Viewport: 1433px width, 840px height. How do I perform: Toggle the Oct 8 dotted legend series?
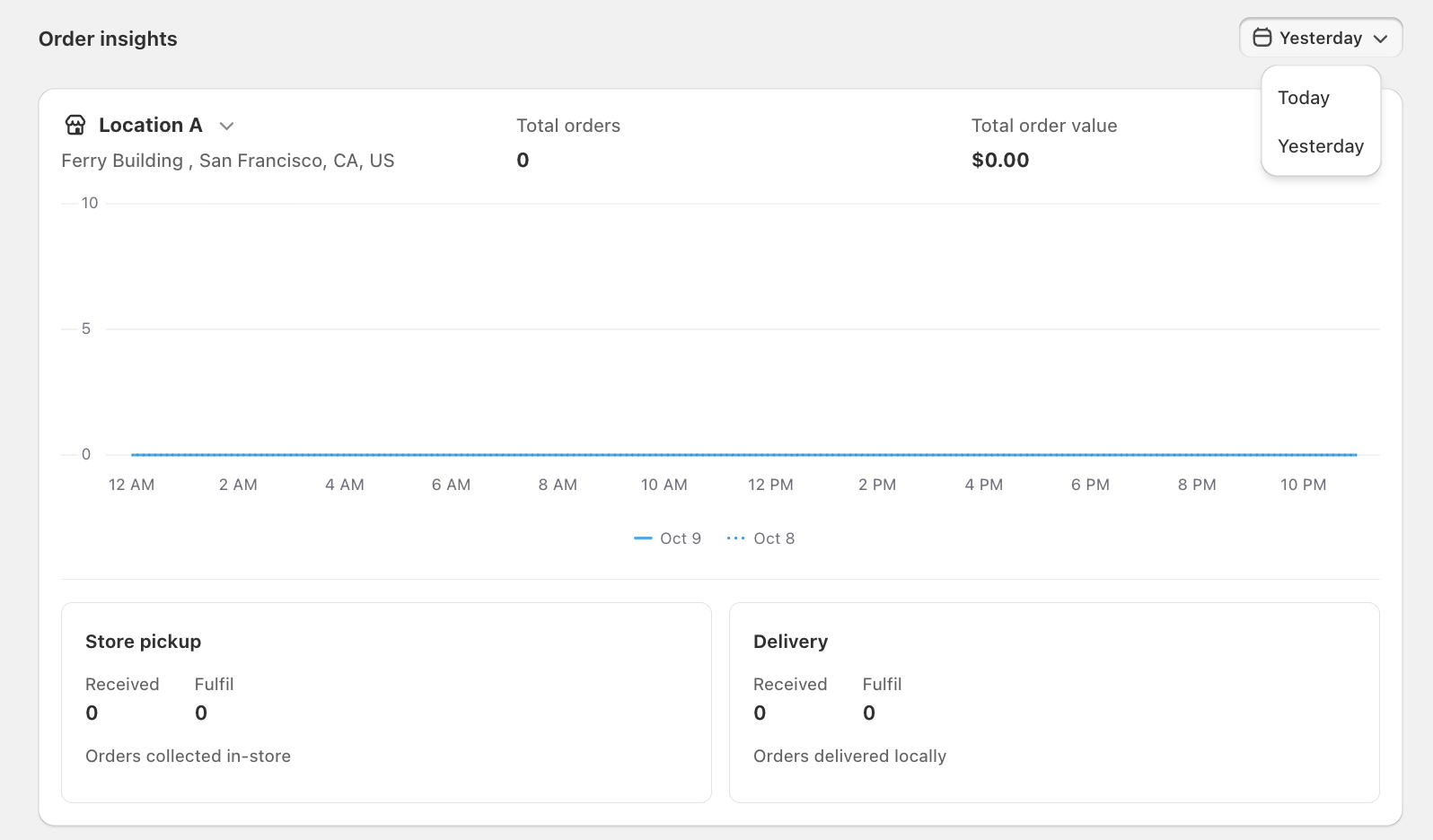point(760,538)
